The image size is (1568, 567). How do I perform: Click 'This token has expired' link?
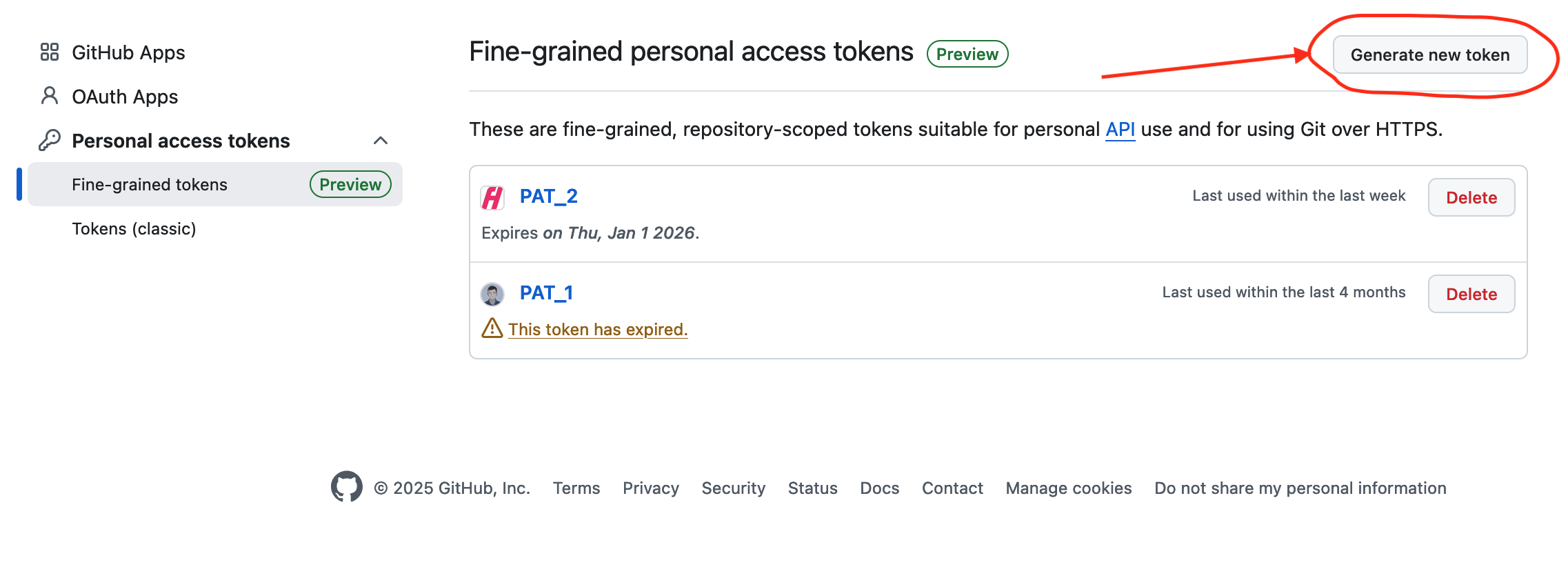coord(598,330)
